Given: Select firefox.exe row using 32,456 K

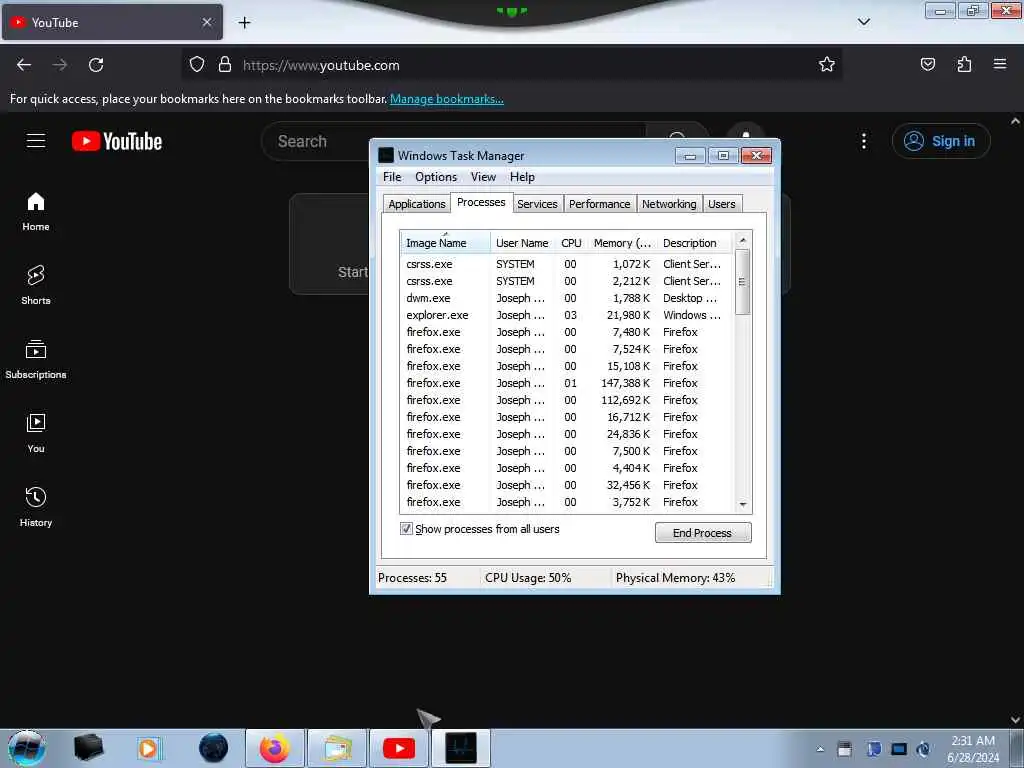Looking at the screenshot, I should (565, 485).
